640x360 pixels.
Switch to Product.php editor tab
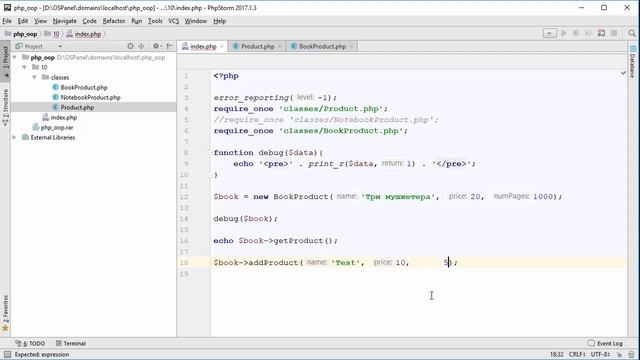(x=258, y=47)
